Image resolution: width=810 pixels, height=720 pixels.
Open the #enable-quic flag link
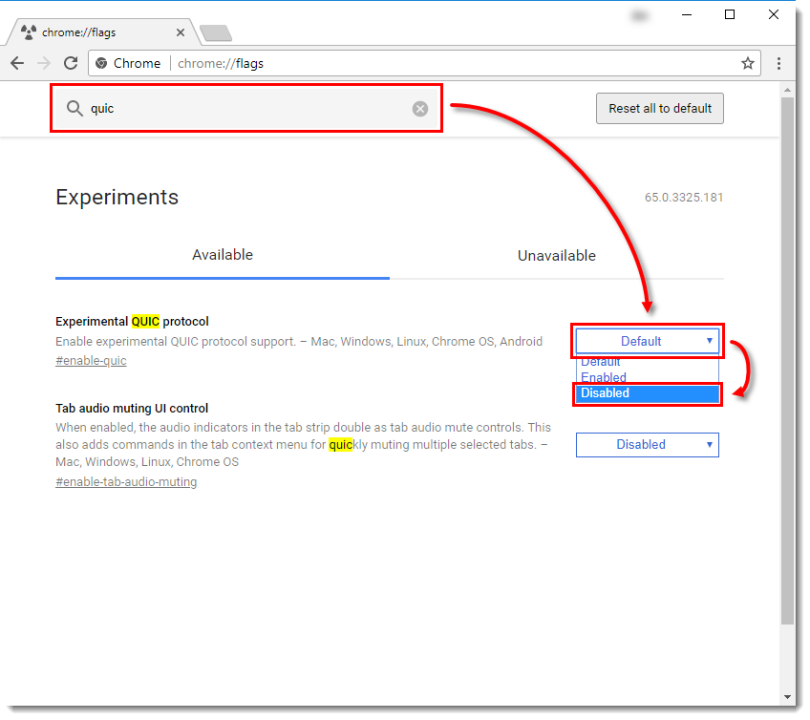[90, 360]
